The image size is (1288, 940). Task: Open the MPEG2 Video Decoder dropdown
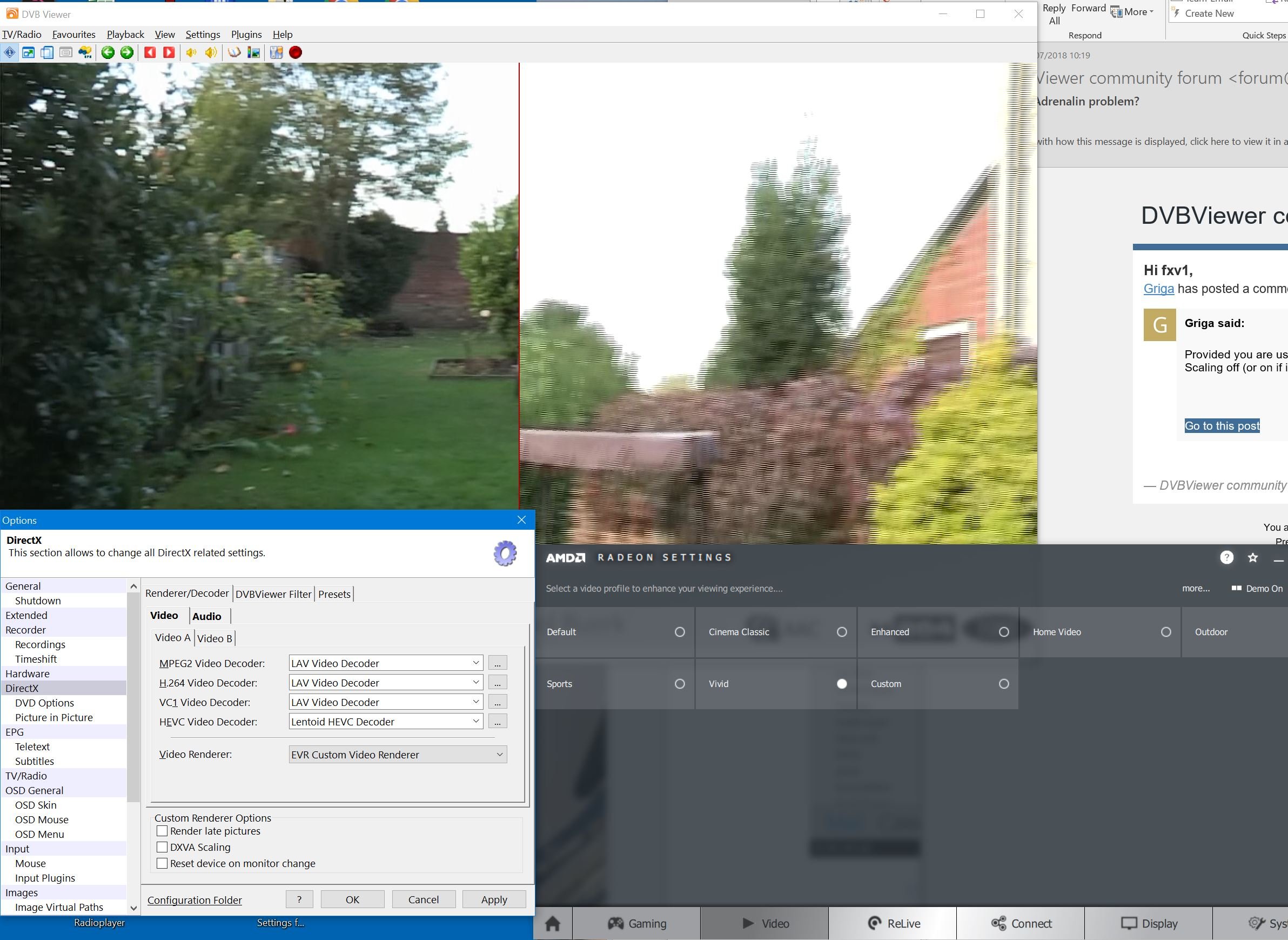coord(475,663)
